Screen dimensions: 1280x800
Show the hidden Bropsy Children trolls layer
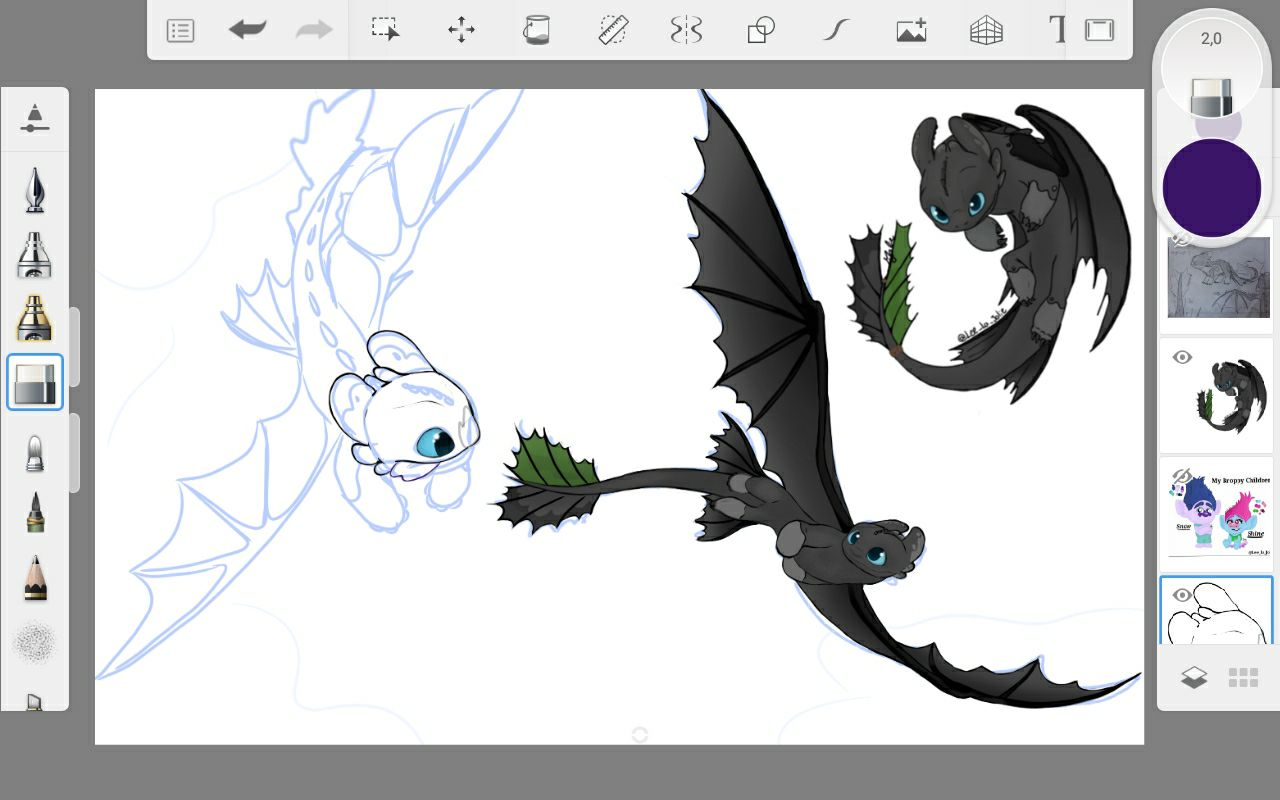[1182, 476]
